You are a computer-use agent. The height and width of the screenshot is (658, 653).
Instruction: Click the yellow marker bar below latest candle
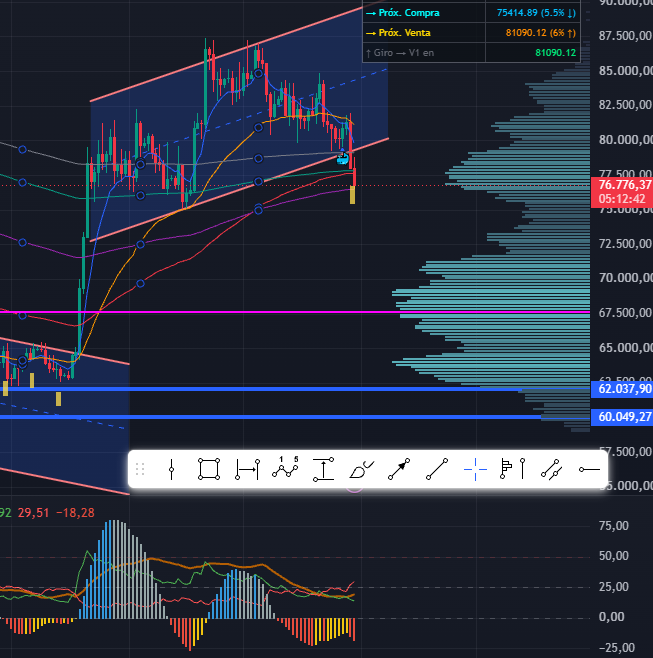pyautogui.click(x=353, y=195)
